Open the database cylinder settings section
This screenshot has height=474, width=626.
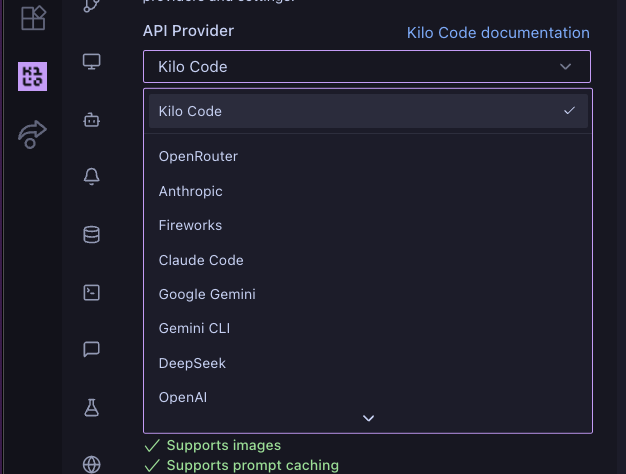(x=91, y=235)
